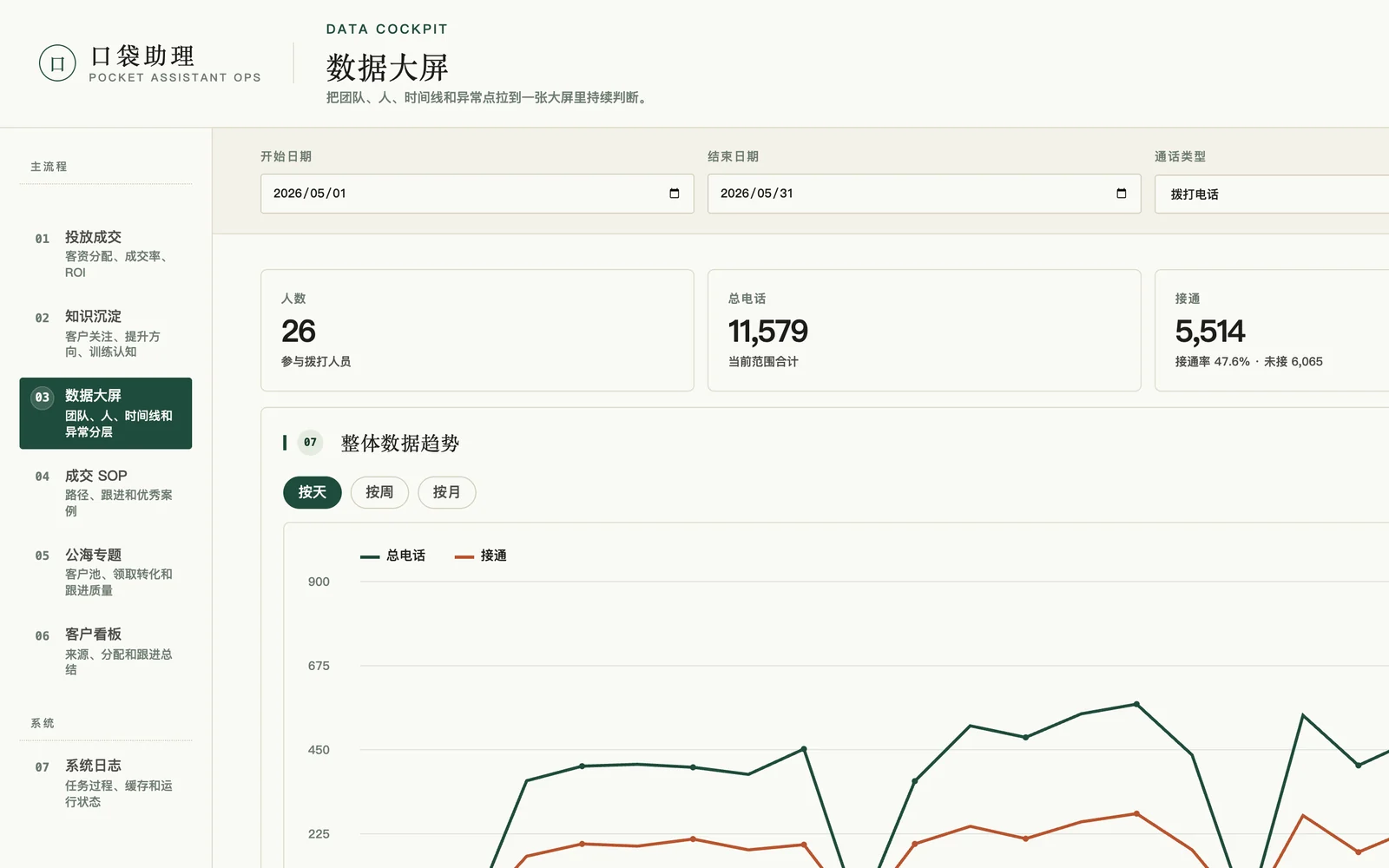Toggle the 总电话 legend series
The height and width of the screenshot is (868, 1389).
pos(392,556)
